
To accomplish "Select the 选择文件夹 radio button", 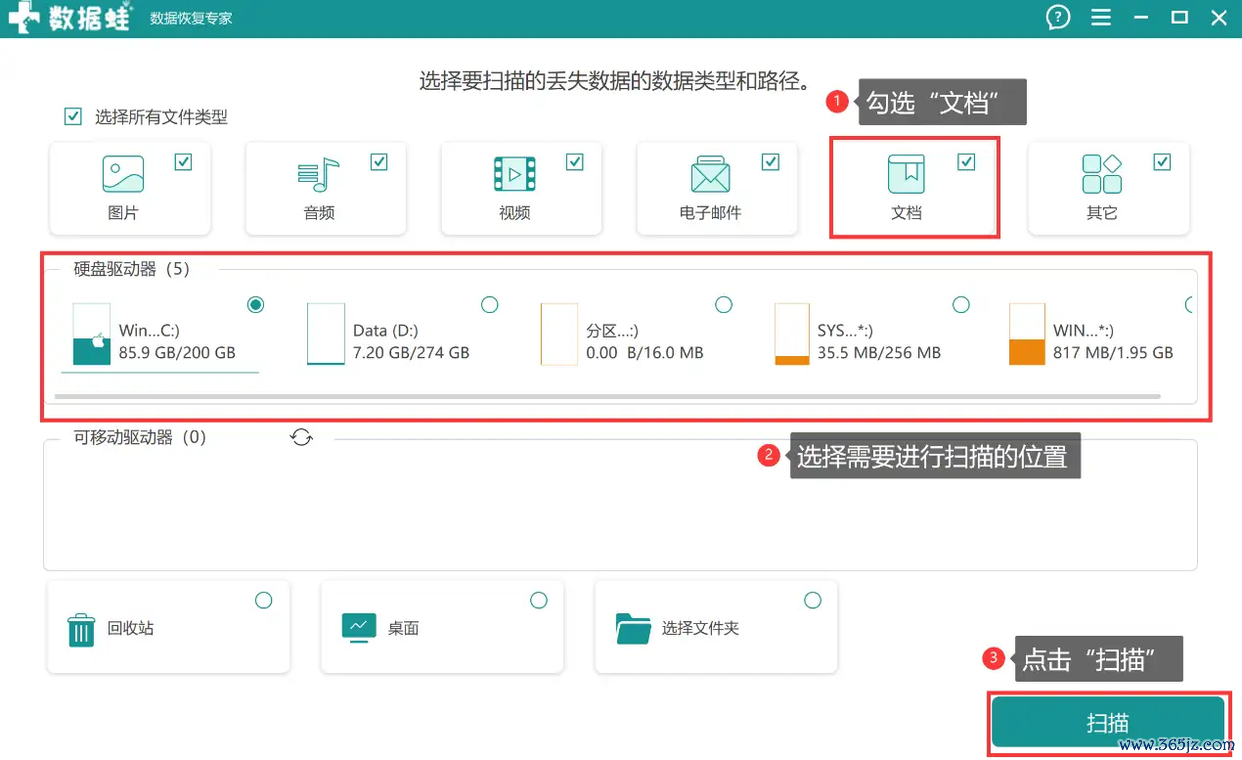I will click(x=813, y=600).
